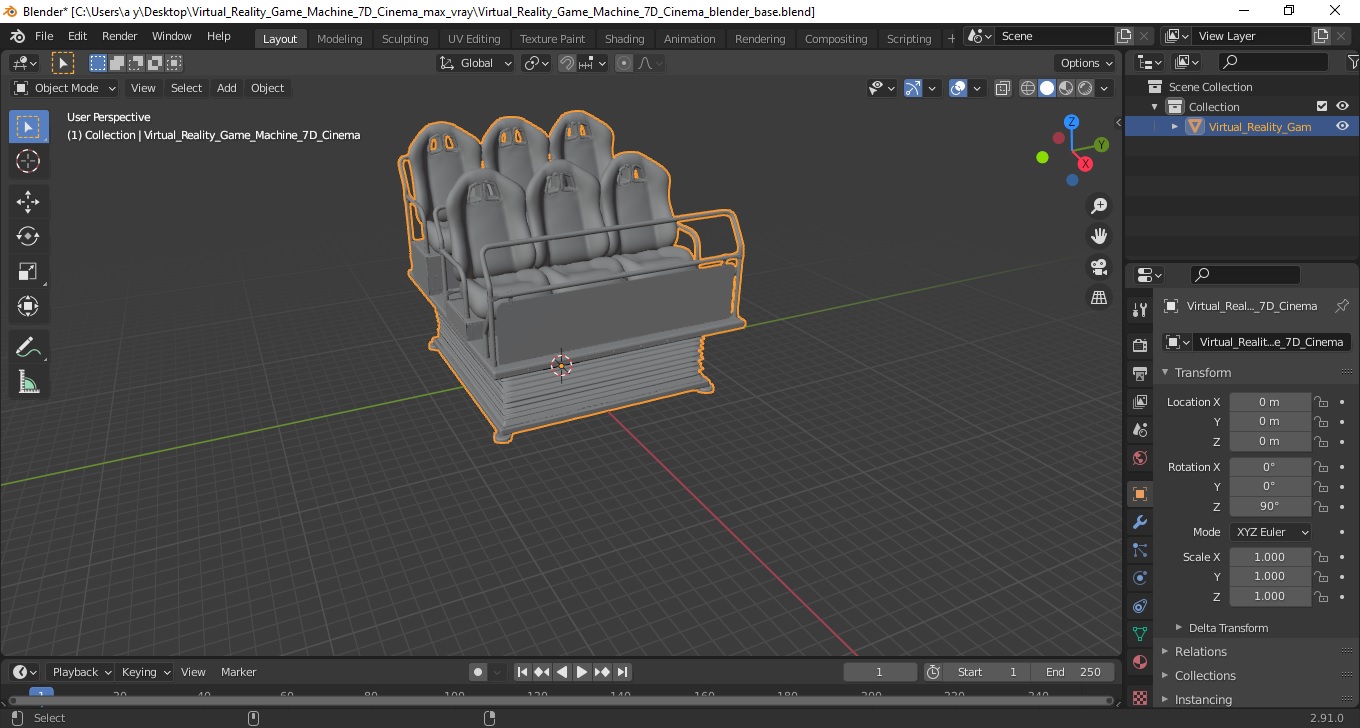
Task: Open the Render properties tab icon
Action: 1139,346
